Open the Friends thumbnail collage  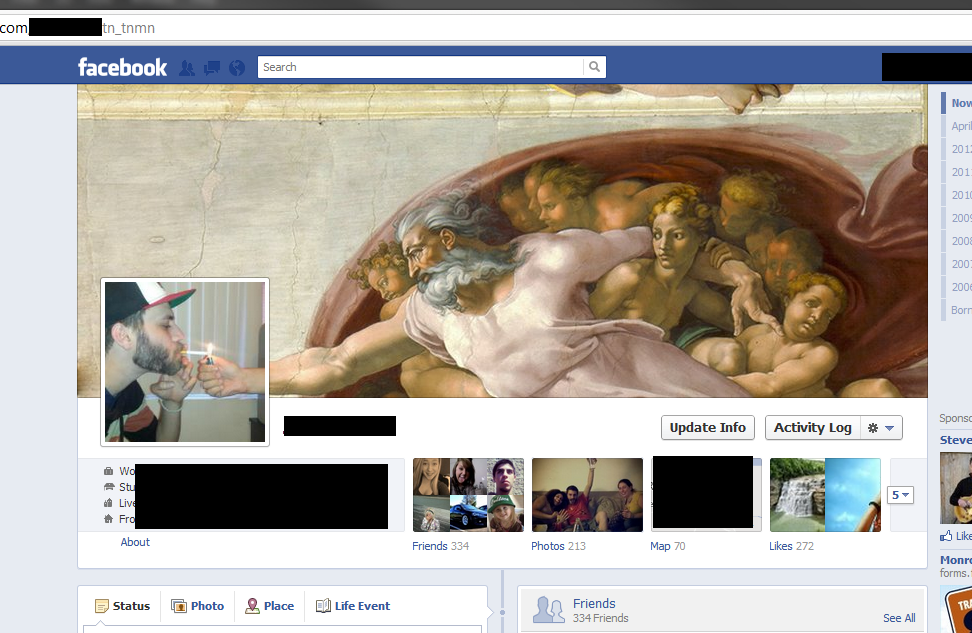468,495
